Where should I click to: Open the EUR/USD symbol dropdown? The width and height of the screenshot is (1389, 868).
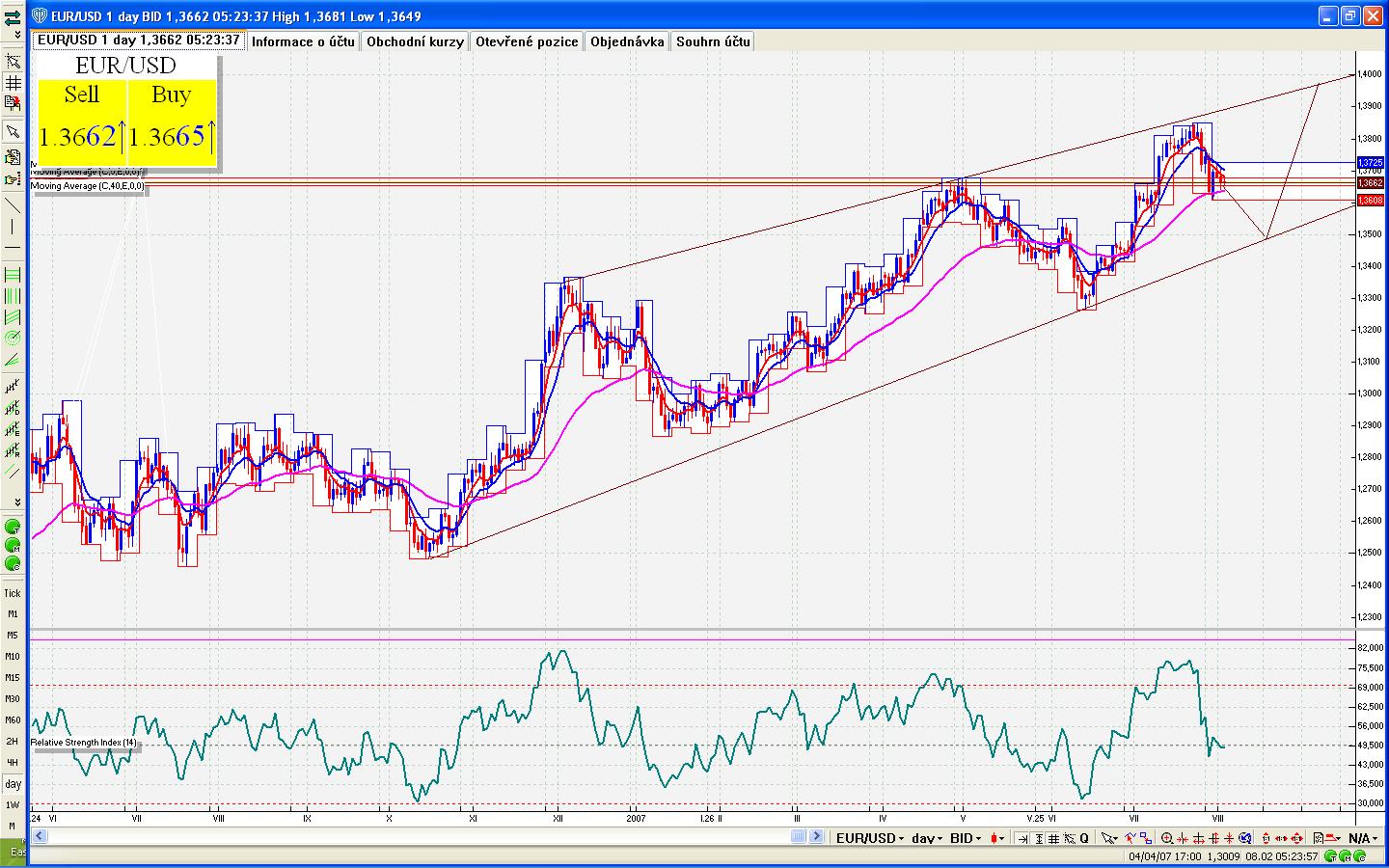click(869, 838)
